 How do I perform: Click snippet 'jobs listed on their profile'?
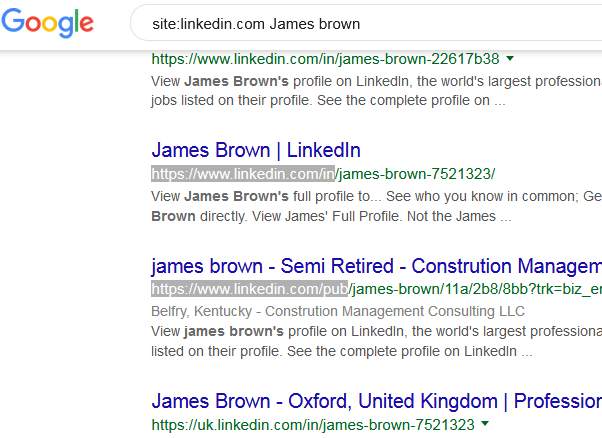(328, 100)
